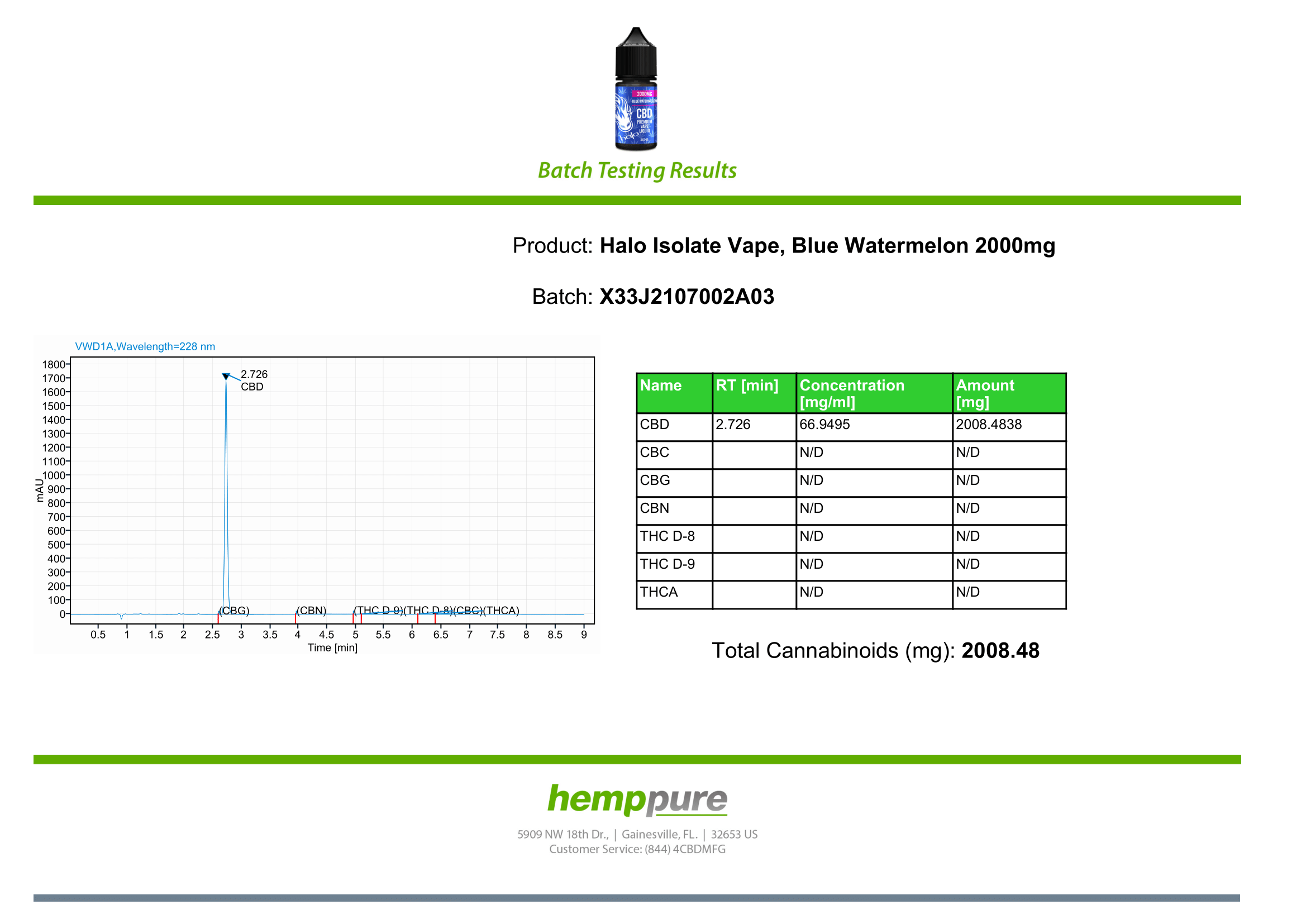The image size is (1306, 924).
Task: Click the Time [min] axis title
Action: pos(332,647)
